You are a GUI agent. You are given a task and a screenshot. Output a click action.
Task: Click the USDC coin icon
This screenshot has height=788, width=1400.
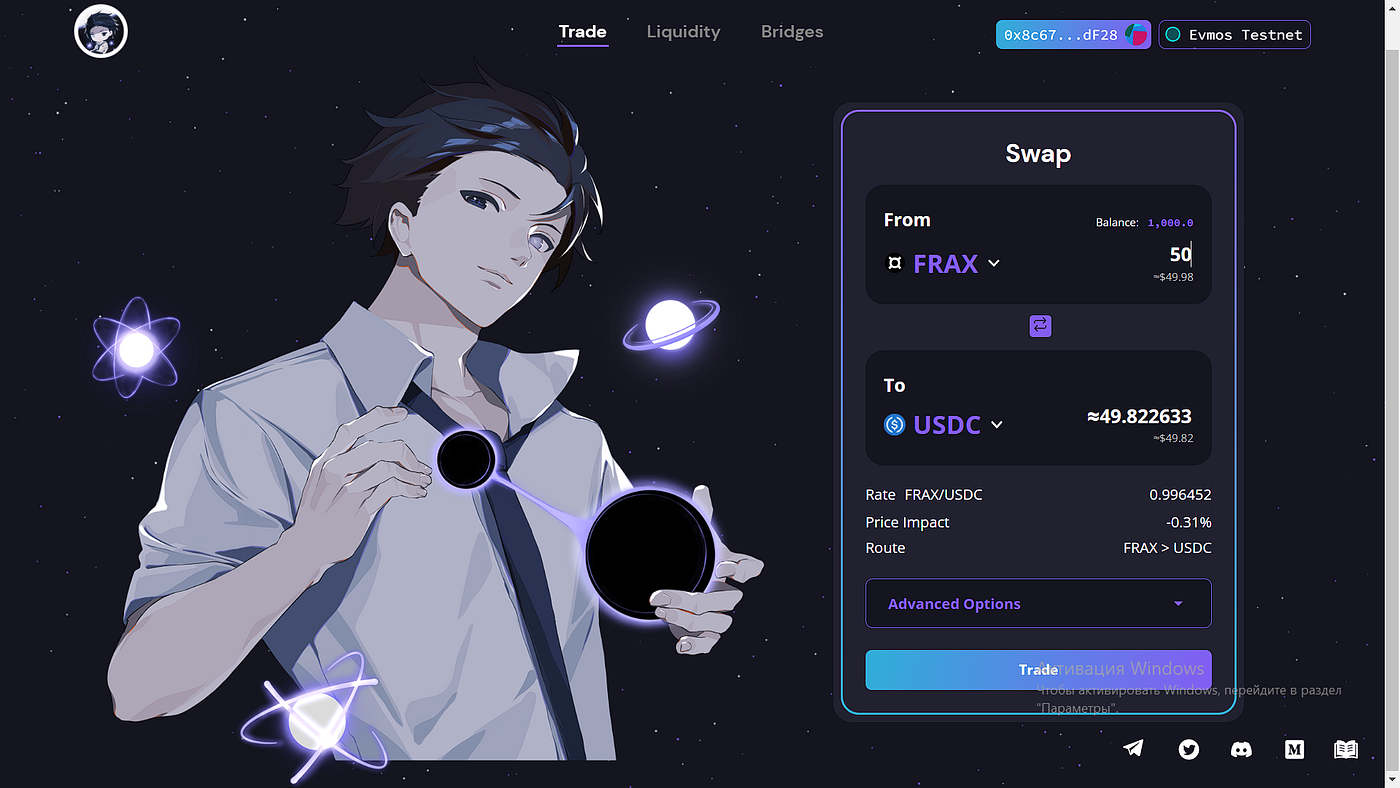point(894,424)
